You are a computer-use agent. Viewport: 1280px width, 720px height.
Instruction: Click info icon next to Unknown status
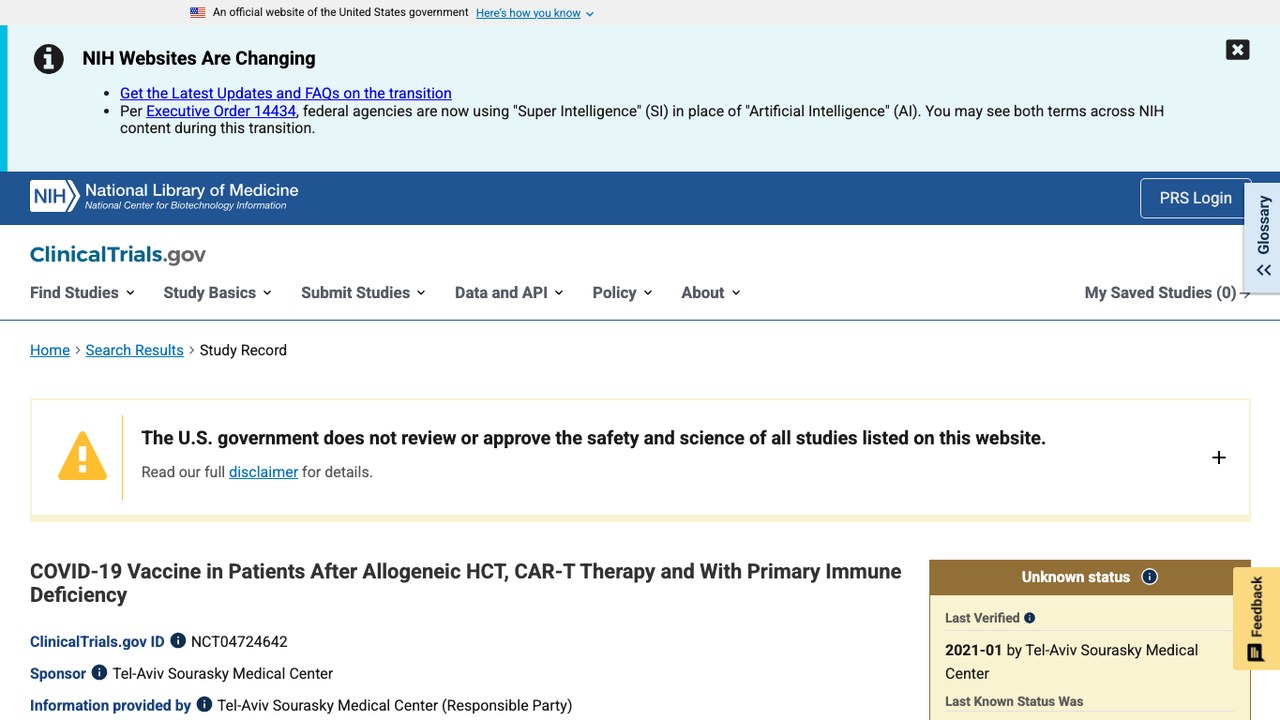tap(1149, 577)
